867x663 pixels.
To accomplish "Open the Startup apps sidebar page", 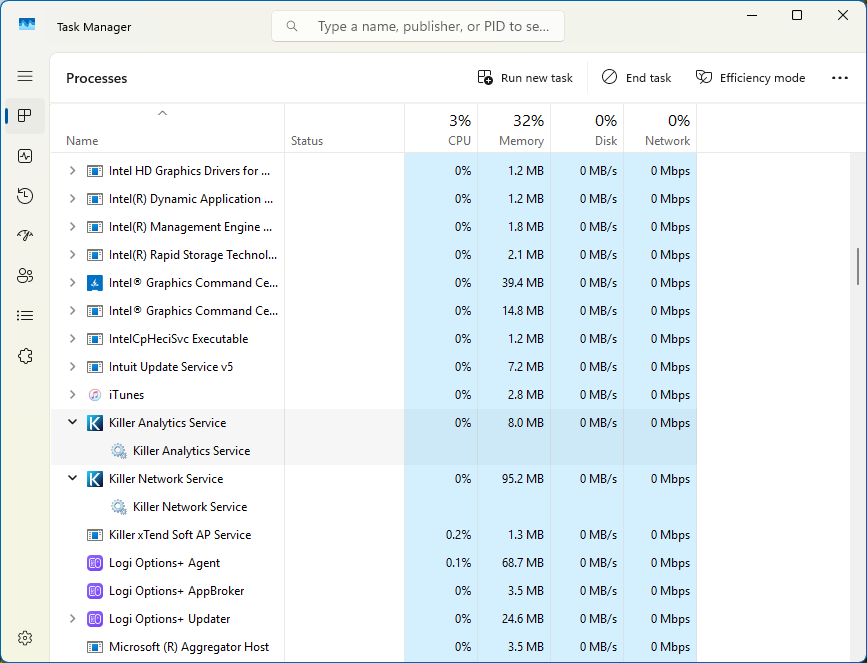I will pyautogui.click(x=25, y=236).
